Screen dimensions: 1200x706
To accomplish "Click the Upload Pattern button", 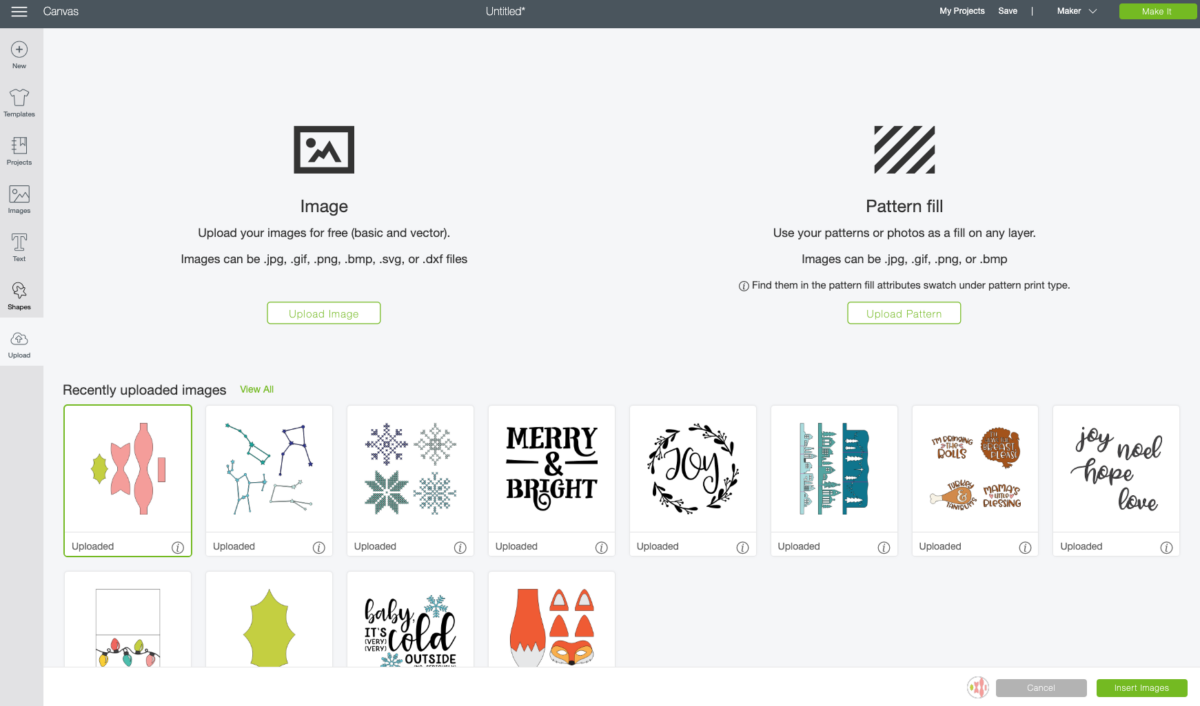I will click(x=904, y=313).
